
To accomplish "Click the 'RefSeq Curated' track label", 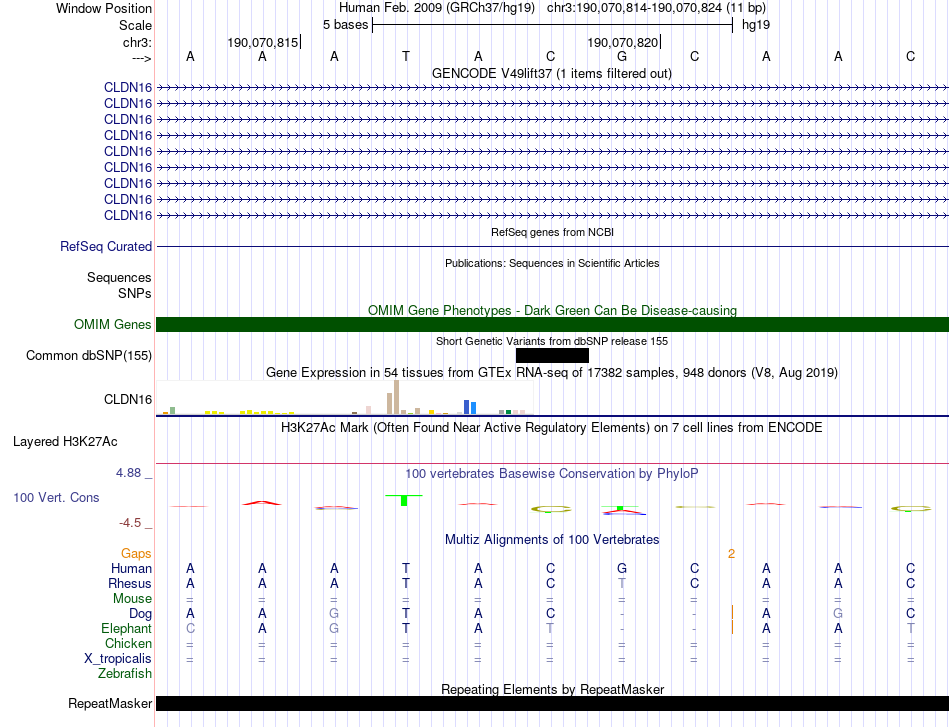I will (106, 247).
